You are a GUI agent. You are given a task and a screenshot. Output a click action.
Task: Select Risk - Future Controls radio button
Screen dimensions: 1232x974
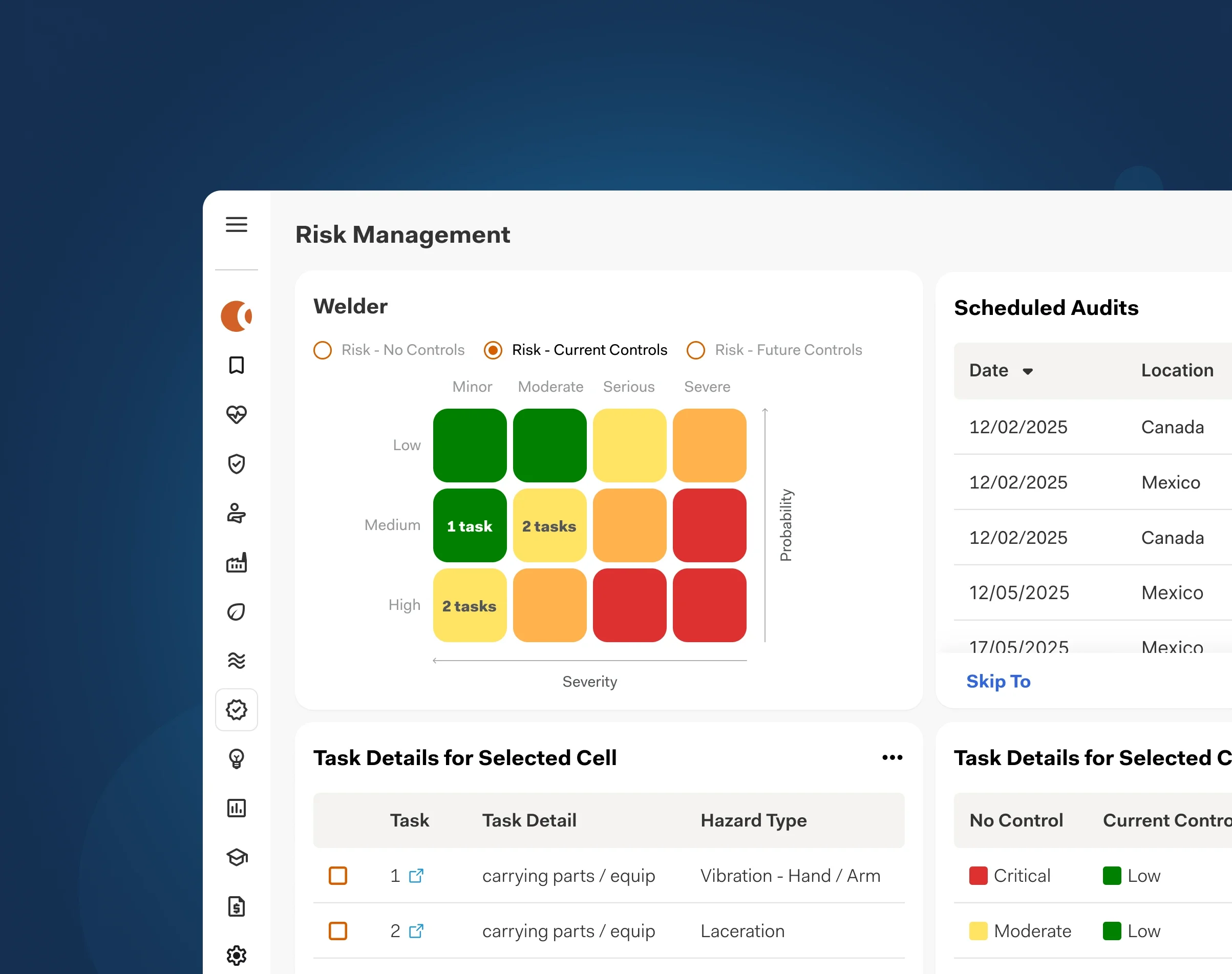pyautogui.click(x=695, y=350)
